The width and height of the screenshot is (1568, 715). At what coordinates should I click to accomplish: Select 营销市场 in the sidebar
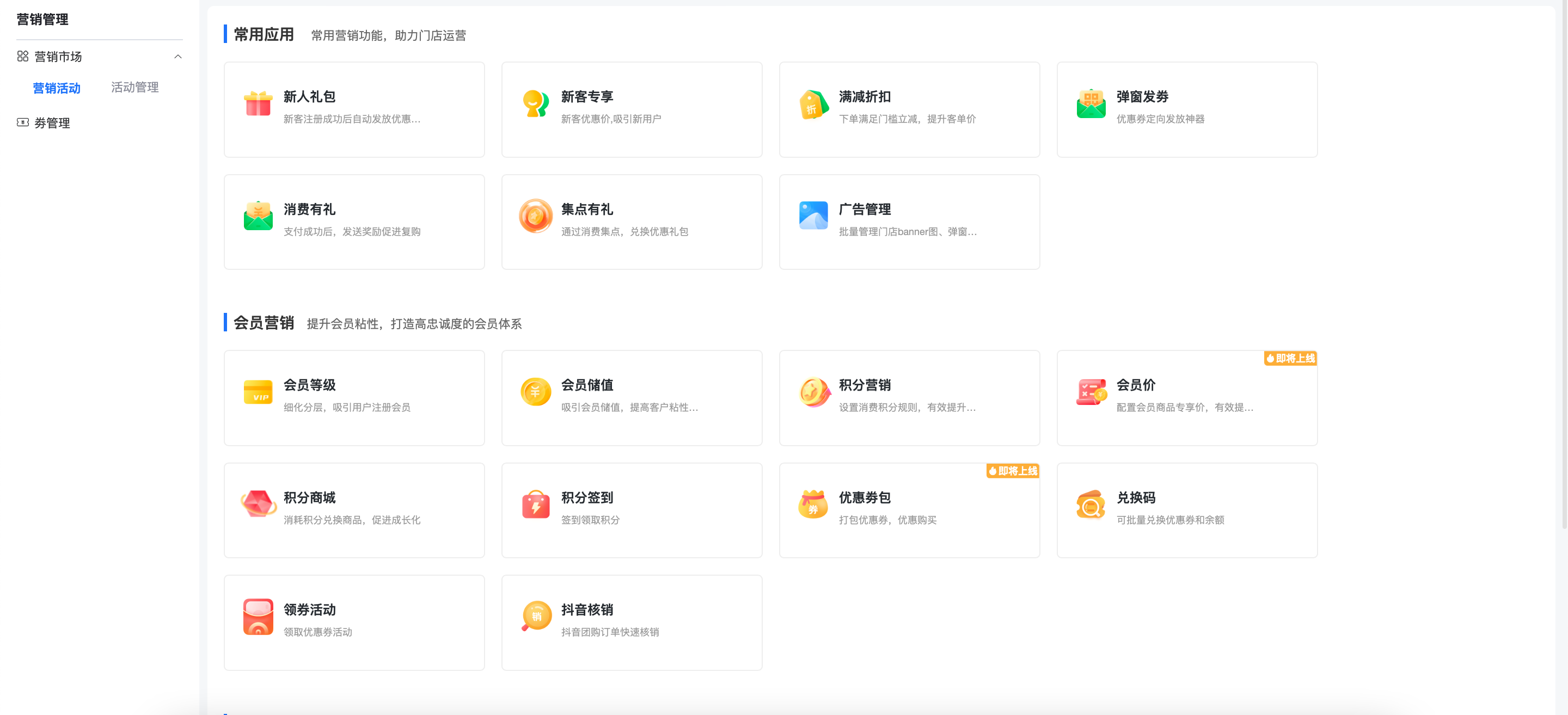(x=58, y=57)
